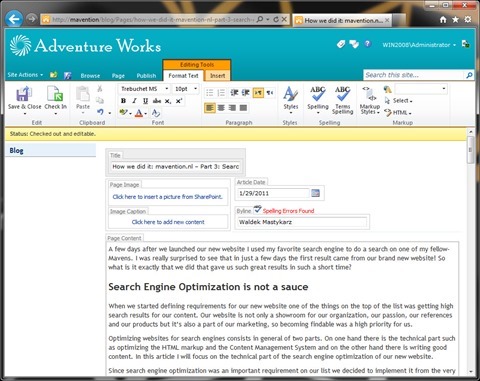Image resolution: width=480 pixels, height=381 pixels.
Task: Click 'Click here to insert a picture' link
Action: pyautogui.click(x=167, y=197)
